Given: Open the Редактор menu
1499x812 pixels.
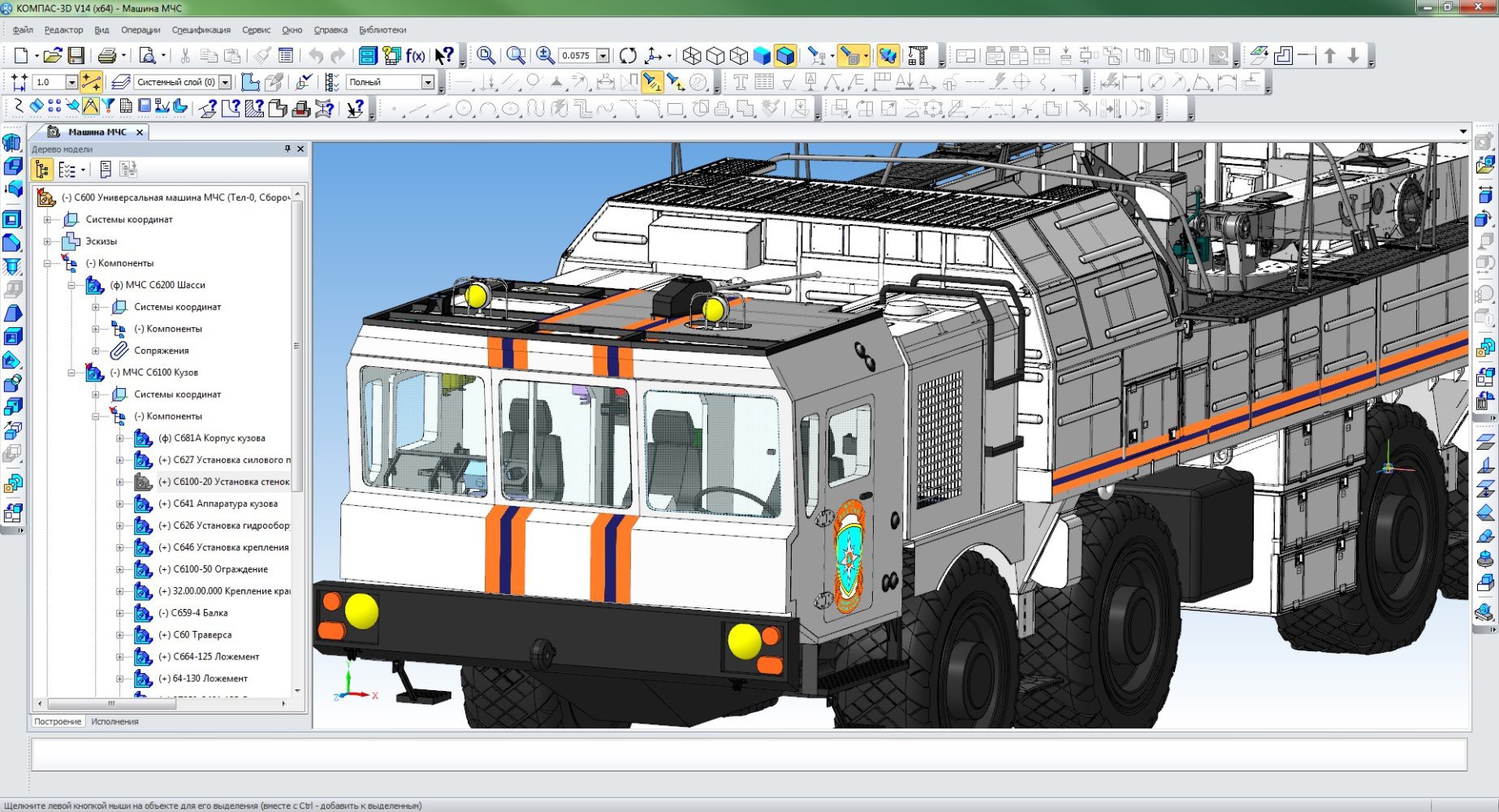Looking at the screenshot, I should coord(63,30).
